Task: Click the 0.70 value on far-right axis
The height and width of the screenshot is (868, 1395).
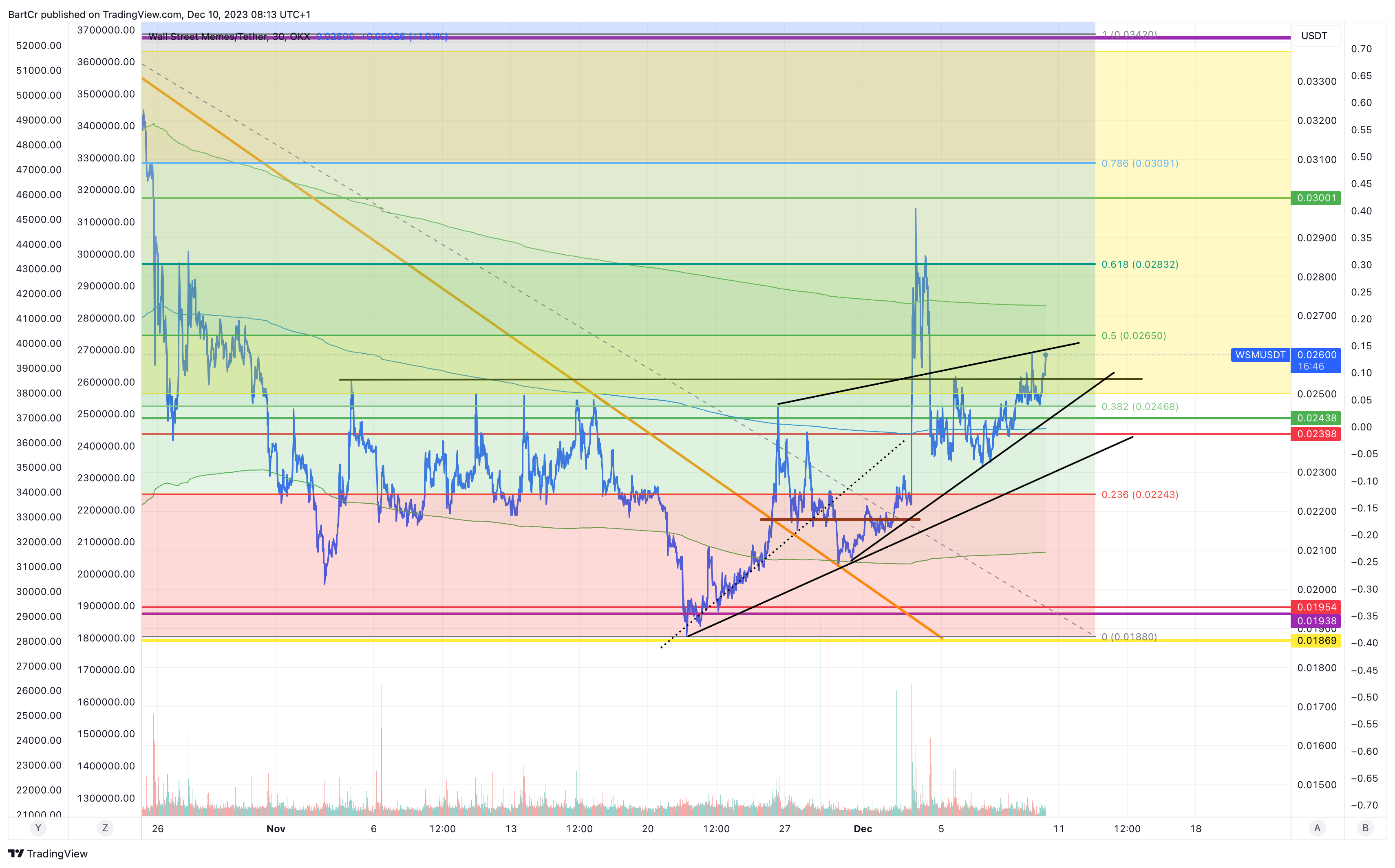Action: (1362, 49)
